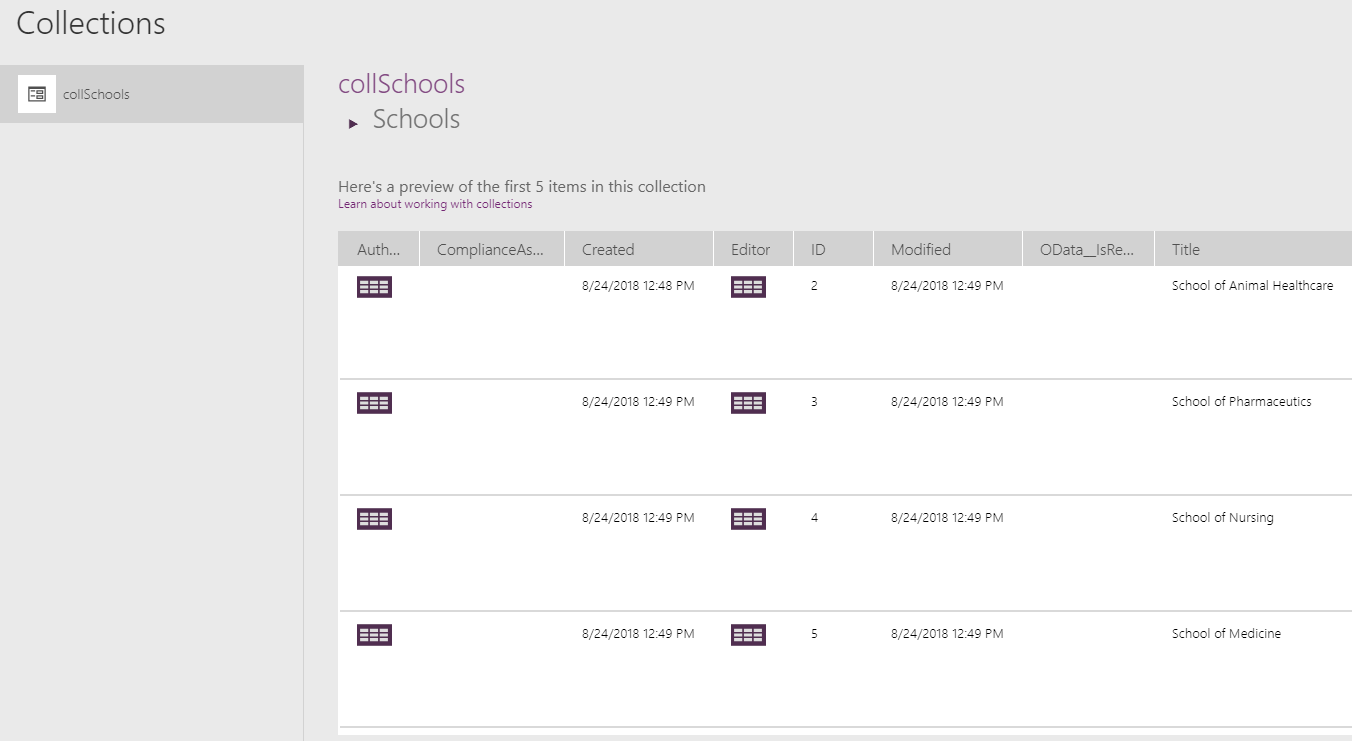Screen dimensions: 1352x741
Task: Select collSchools in the left collections list
Action: click(96, 95)
